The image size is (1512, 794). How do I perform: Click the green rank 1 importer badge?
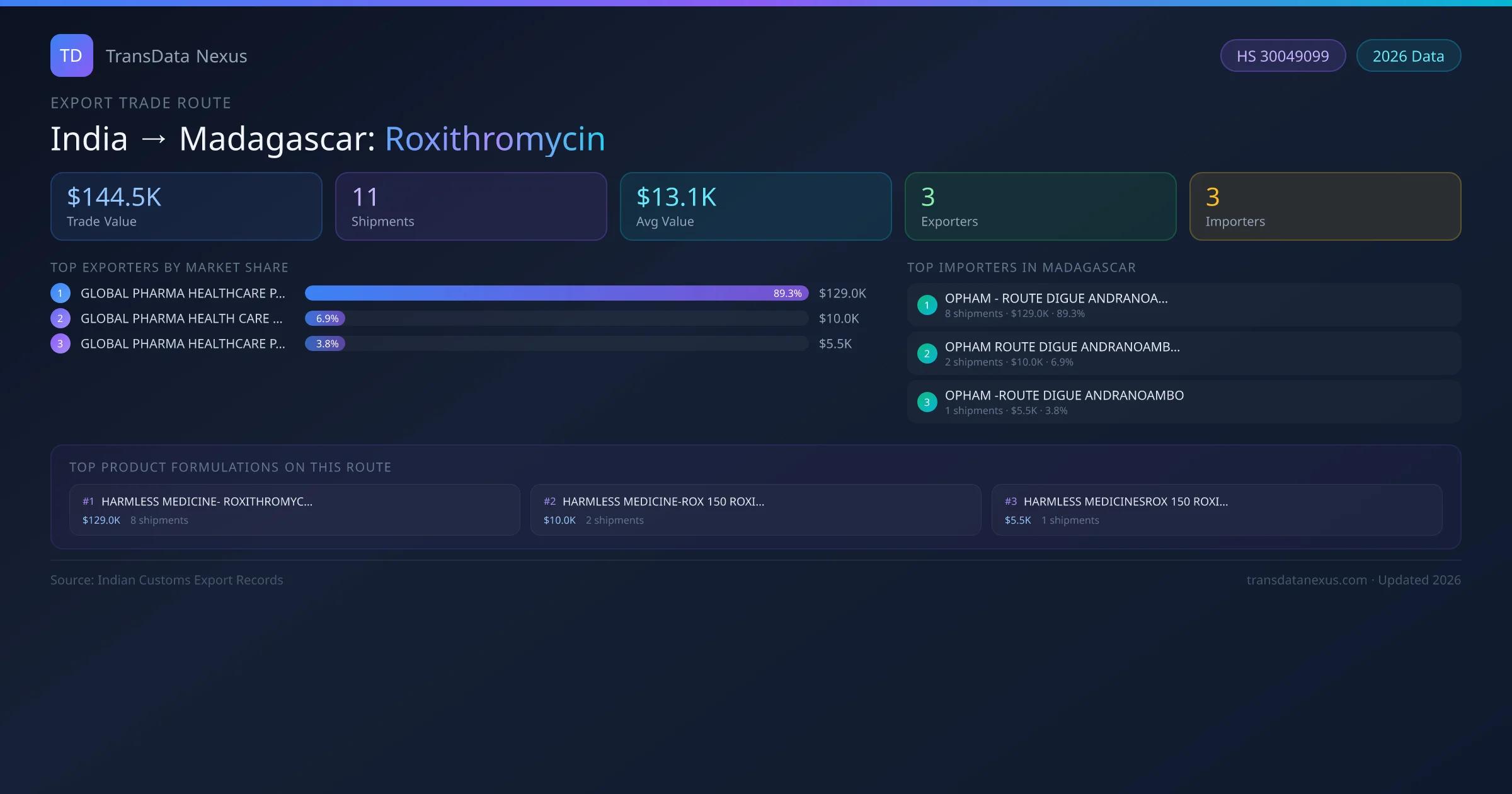tap(927, 305)
